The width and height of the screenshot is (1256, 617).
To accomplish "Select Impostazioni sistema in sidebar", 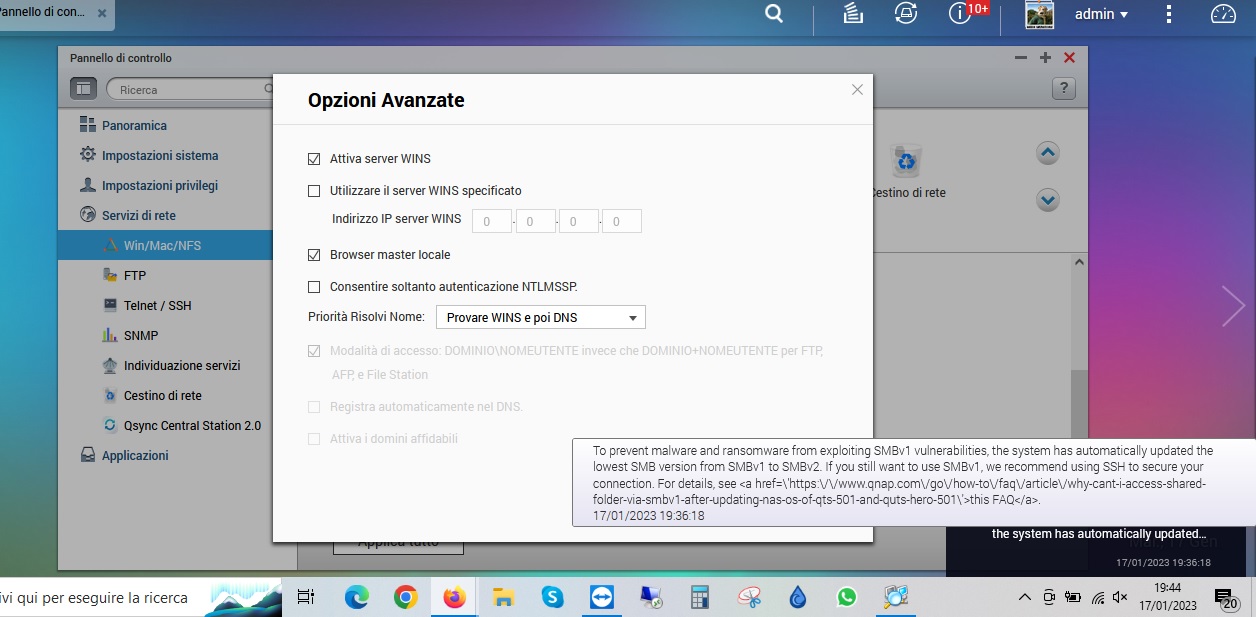I will (x=159, y=156).
